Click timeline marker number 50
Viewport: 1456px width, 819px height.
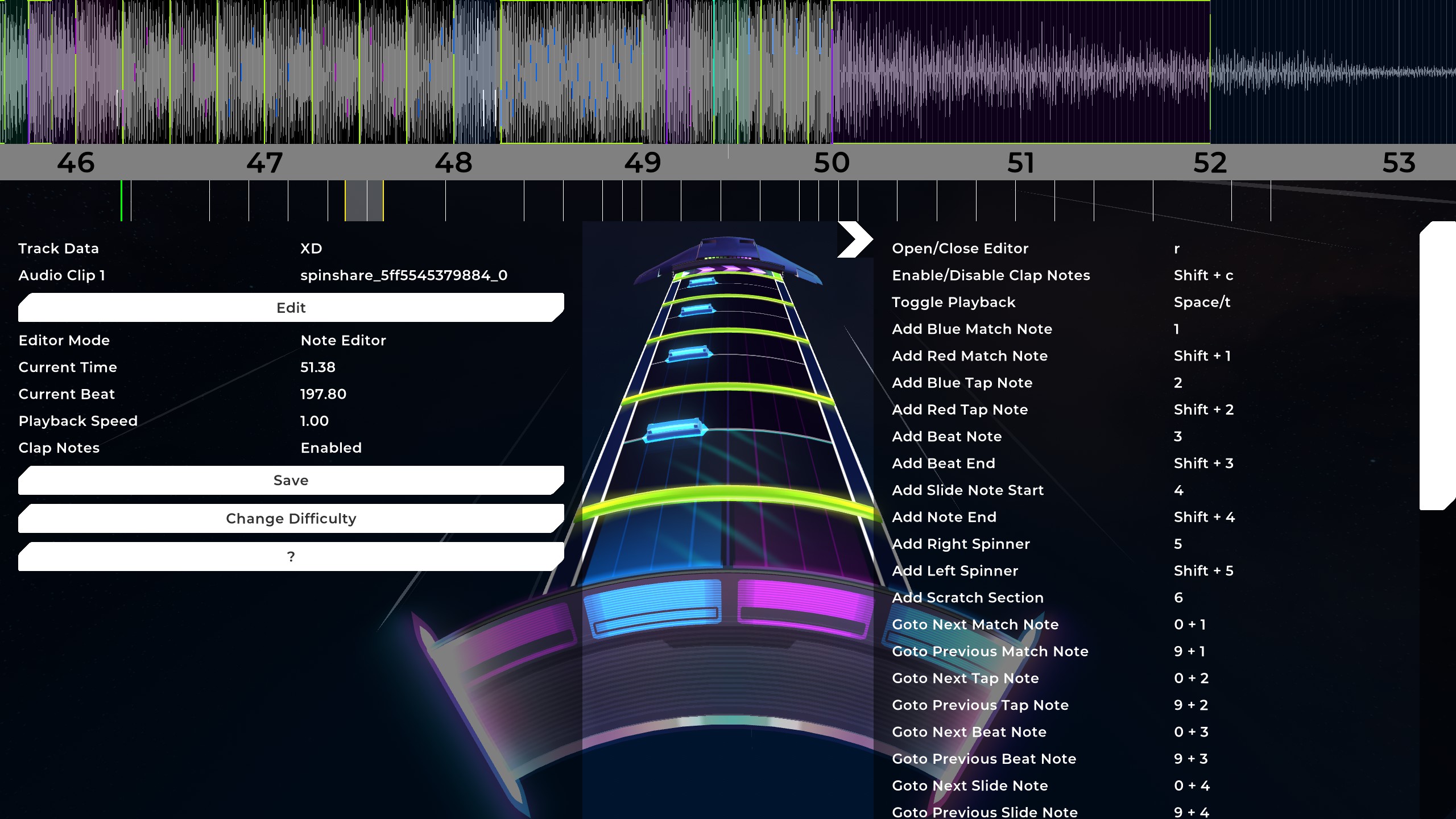point(832,163)
